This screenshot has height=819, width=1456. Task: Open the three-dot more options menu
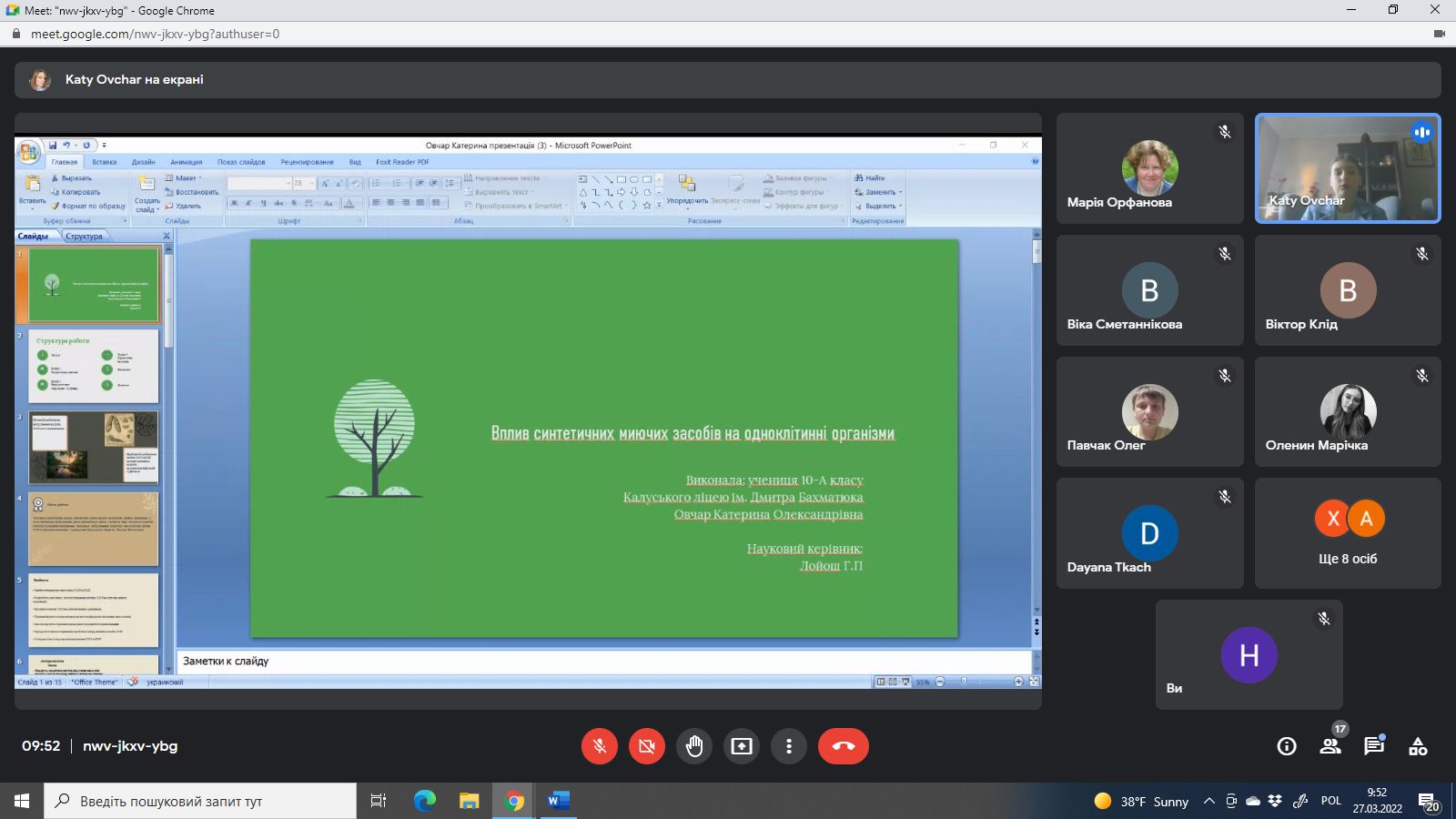789,746
